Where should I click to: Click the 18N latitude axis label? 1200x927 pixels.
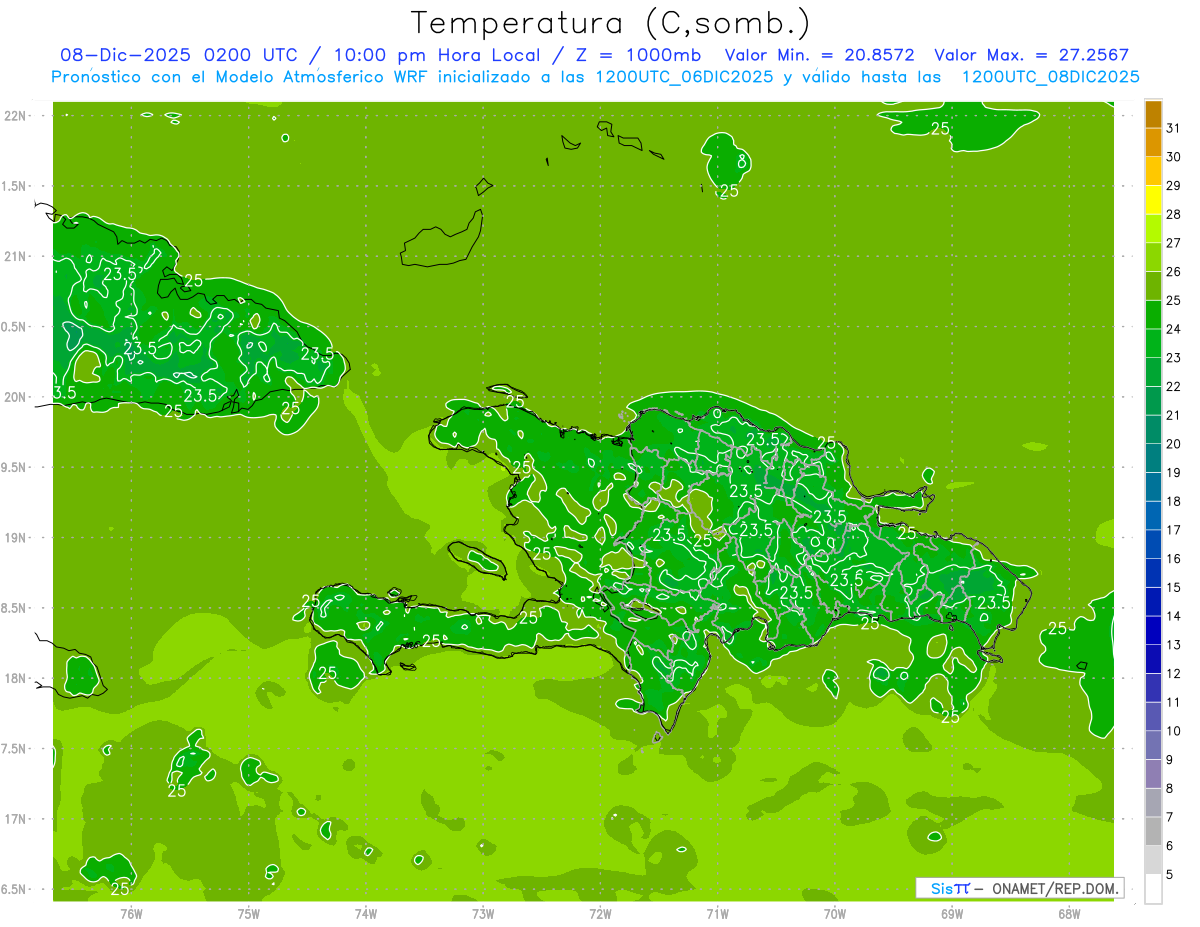pyautogui.click(x=17, y=678)
